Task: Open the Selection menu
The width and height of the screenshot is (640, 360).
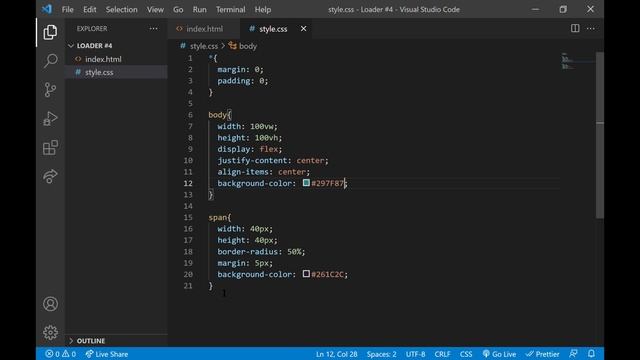Action: (x=121, y=9)
